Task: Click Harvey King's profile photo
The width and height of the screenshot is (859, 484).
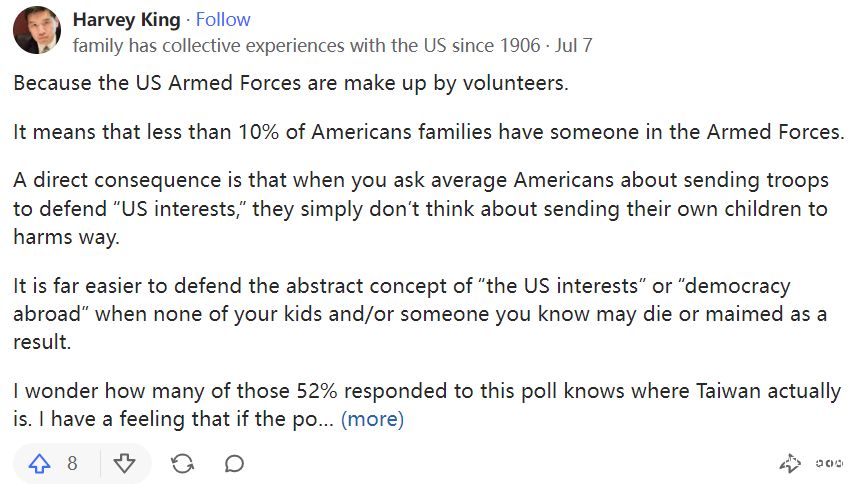Action: (37, 31)
